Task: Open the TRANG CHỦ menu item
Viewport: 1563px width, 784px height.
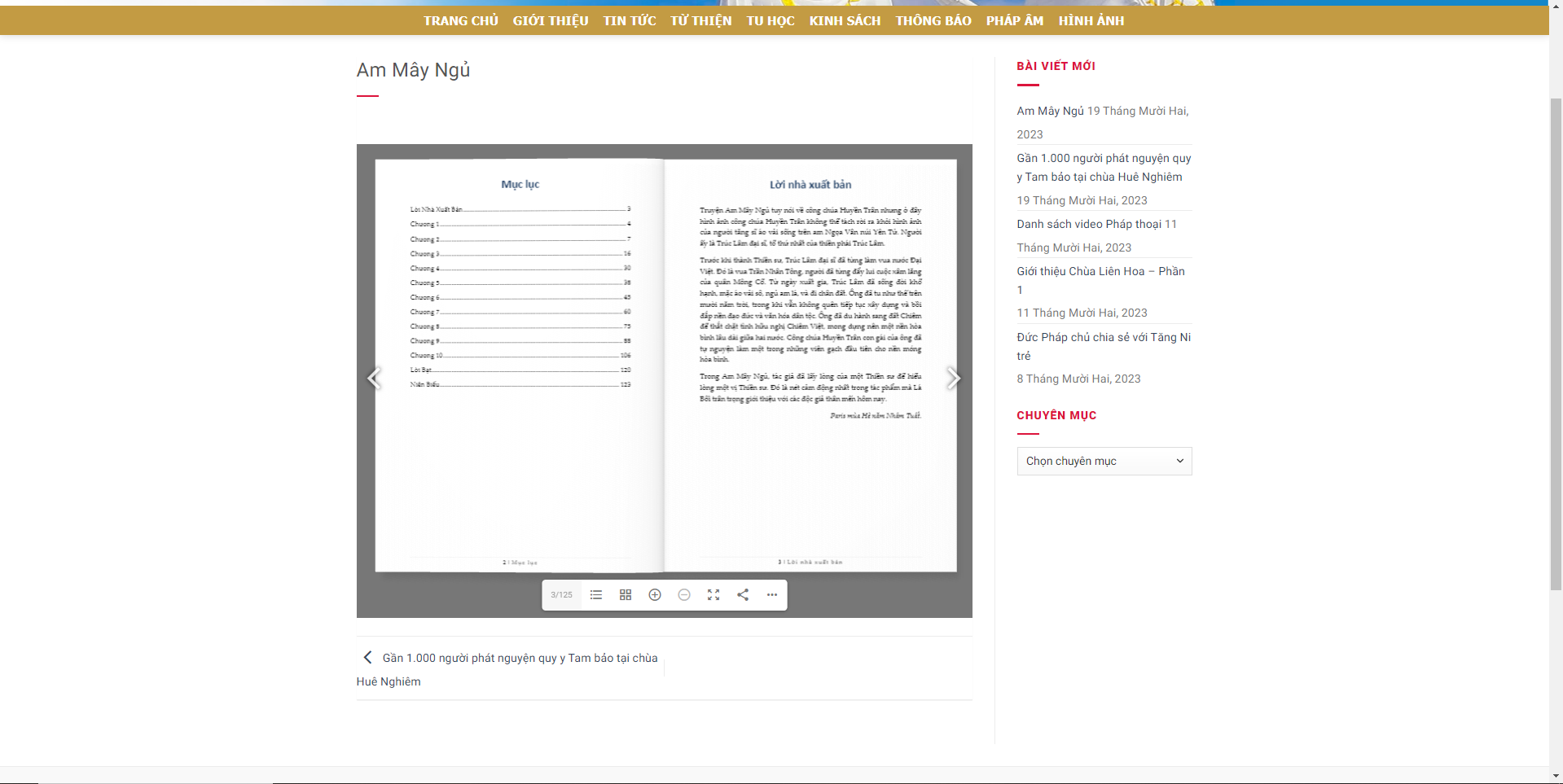Action: [461, 21]
